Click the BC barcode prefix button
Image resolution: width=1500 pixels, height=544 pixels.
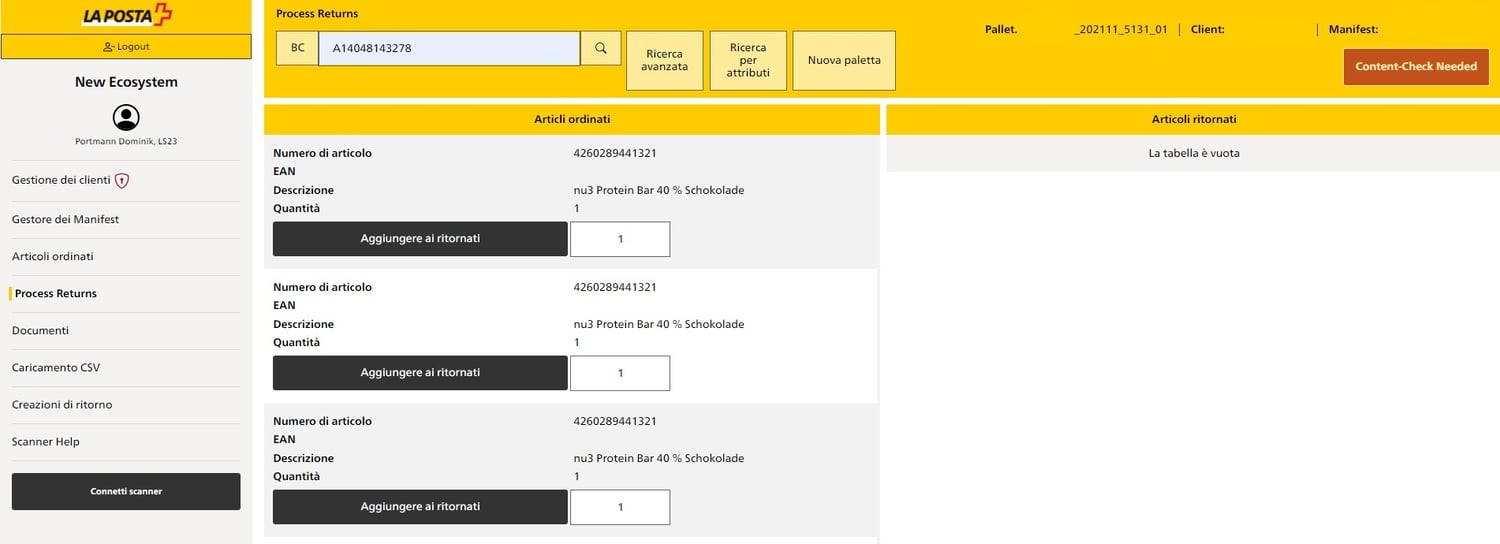(x=298, y=48)
